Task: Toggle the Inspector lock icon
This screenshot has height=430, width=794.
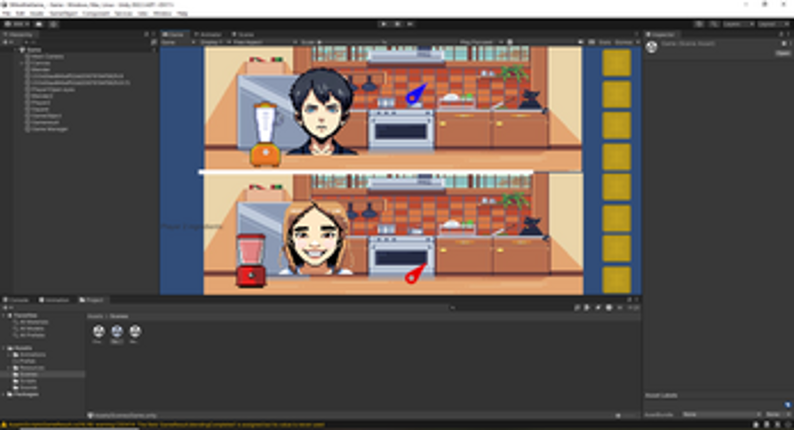Action: click(780, 34)
